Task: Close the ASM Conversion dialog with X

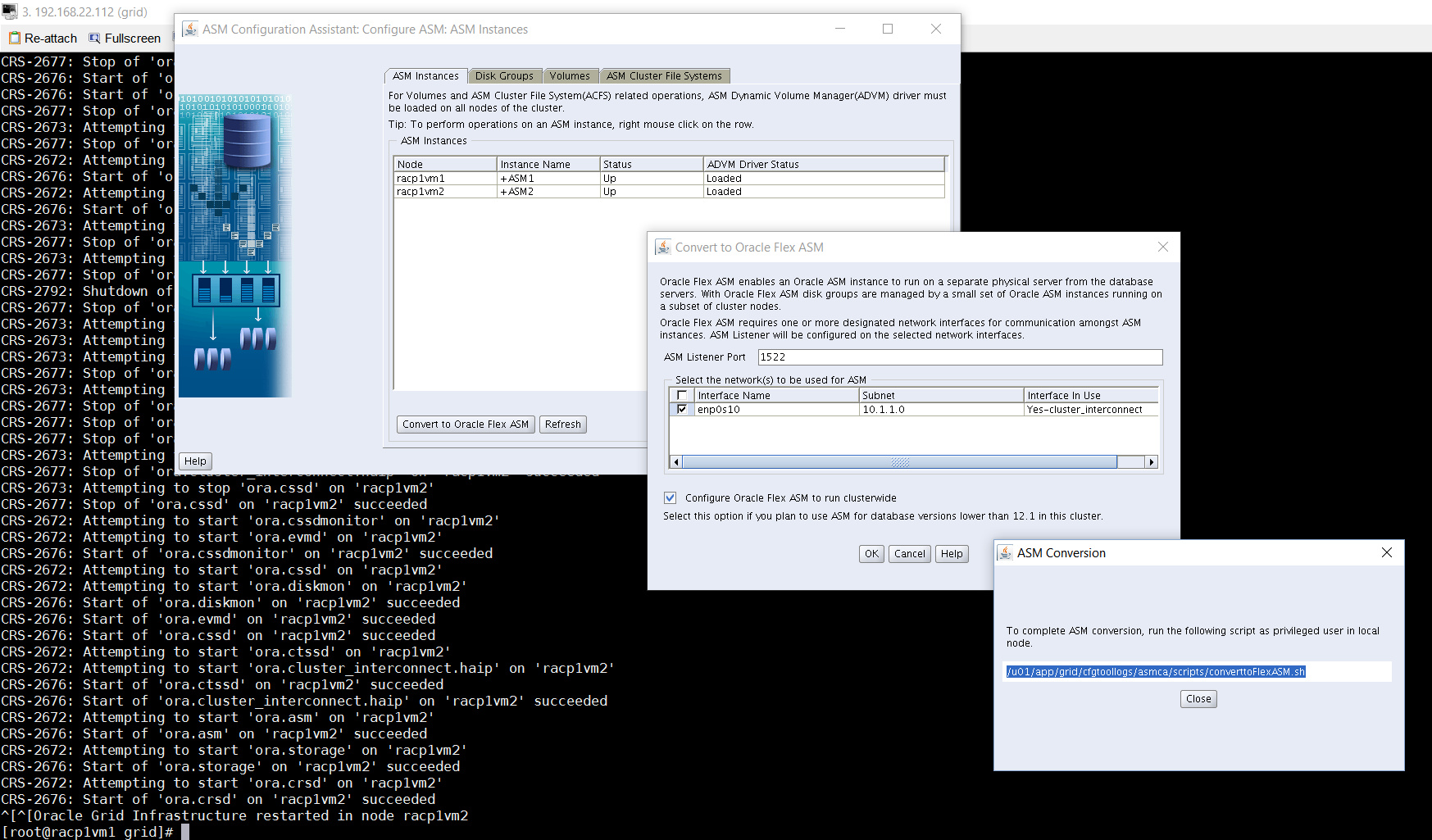Action: [1386, 553]
